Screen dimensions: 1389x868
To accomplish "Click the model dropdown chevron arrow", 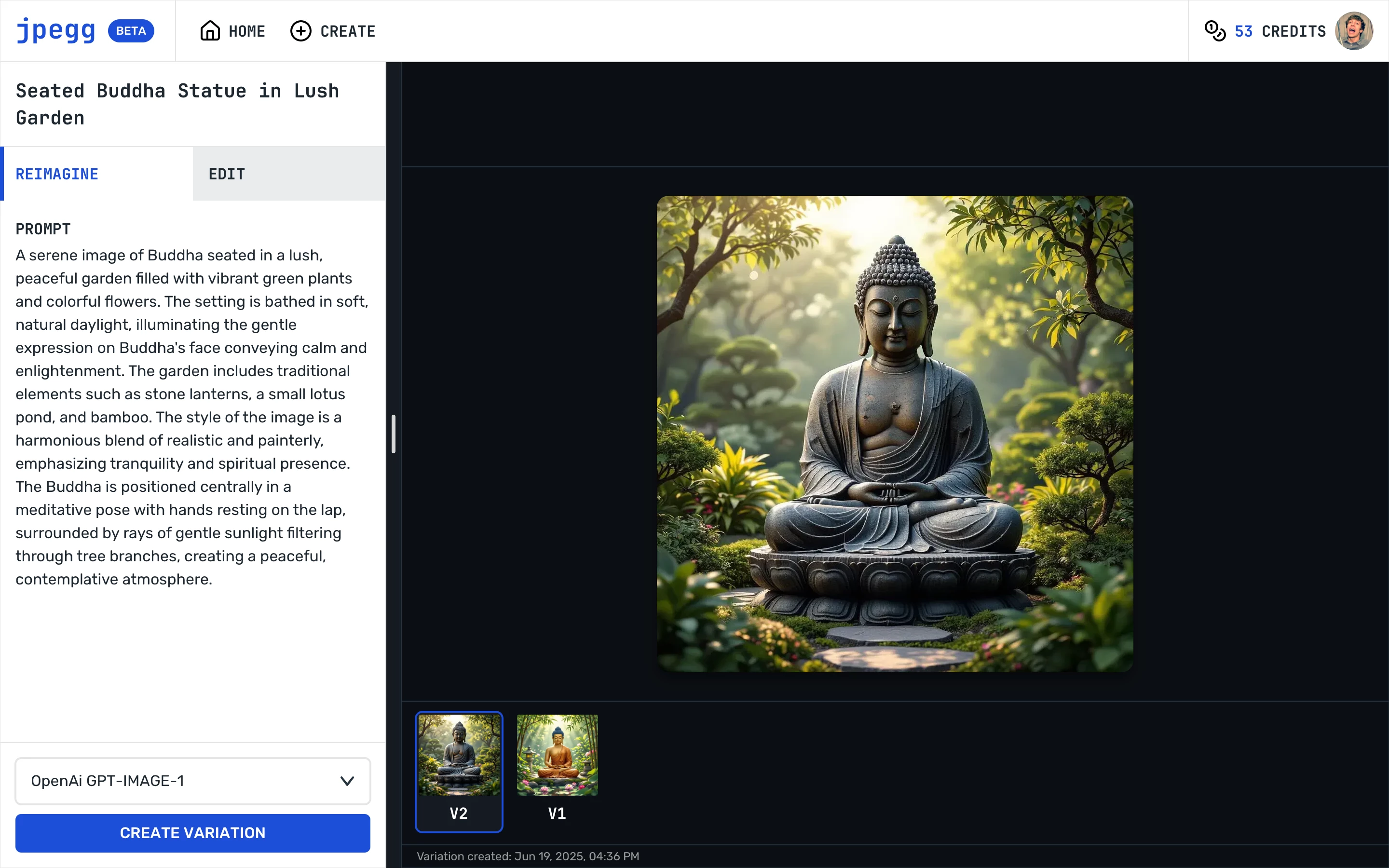I will tap(347, 781).
